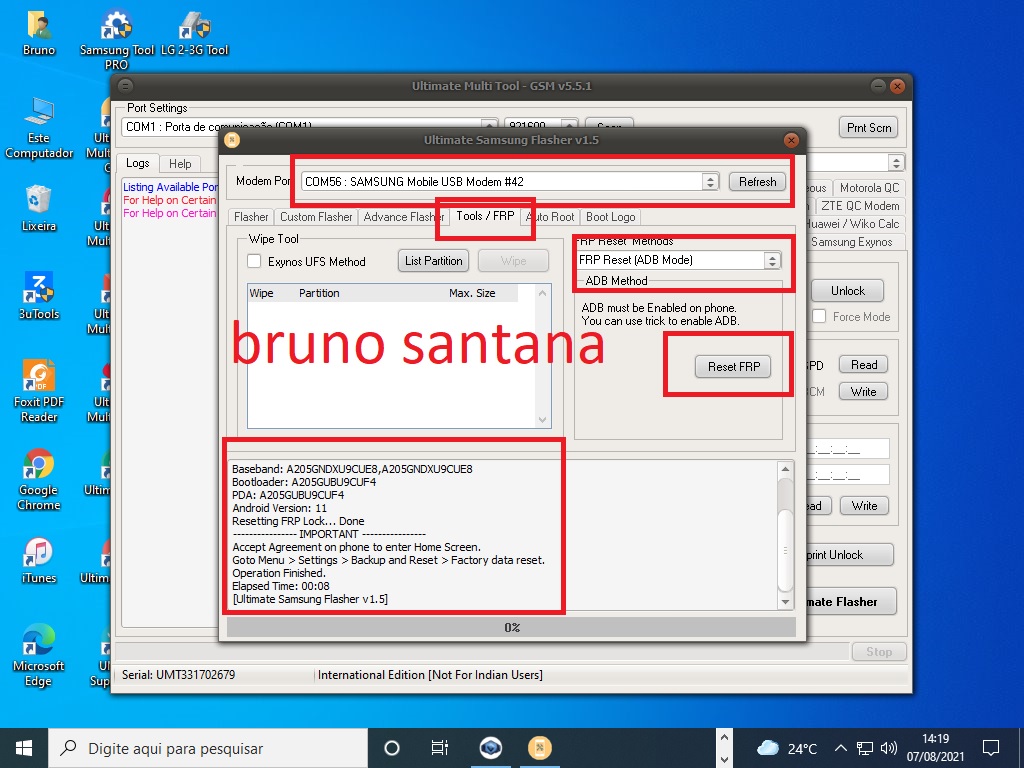Image resolution: width=1024 pixels, height=768 pixels.
Task: Enable Exynos UFS Method checkbox
Action: [x=255, y=262]
